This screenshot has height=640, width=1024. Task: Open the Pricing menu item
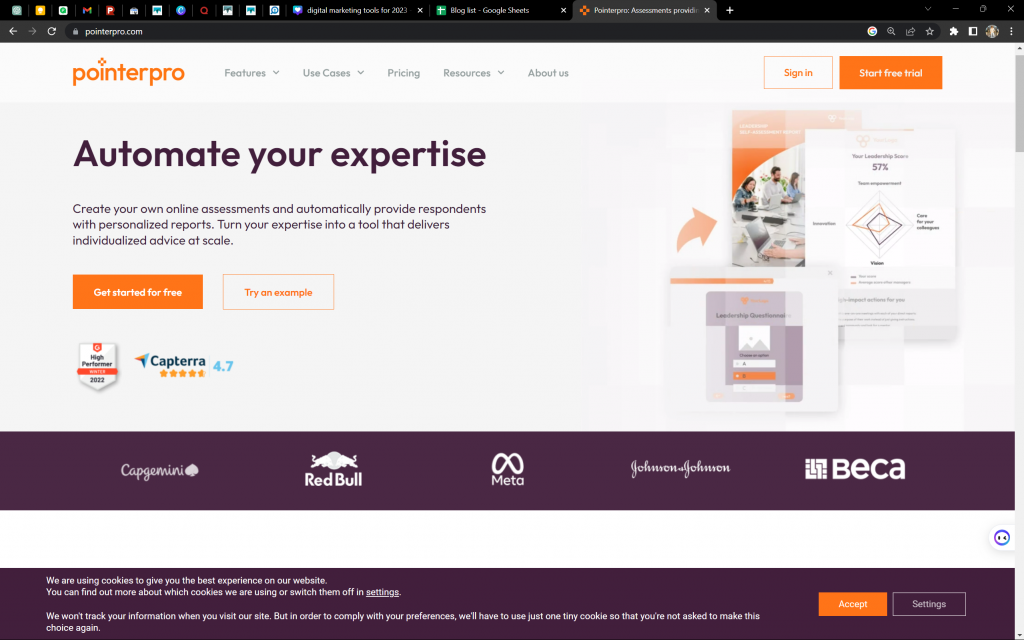click(x=404, y=72)
